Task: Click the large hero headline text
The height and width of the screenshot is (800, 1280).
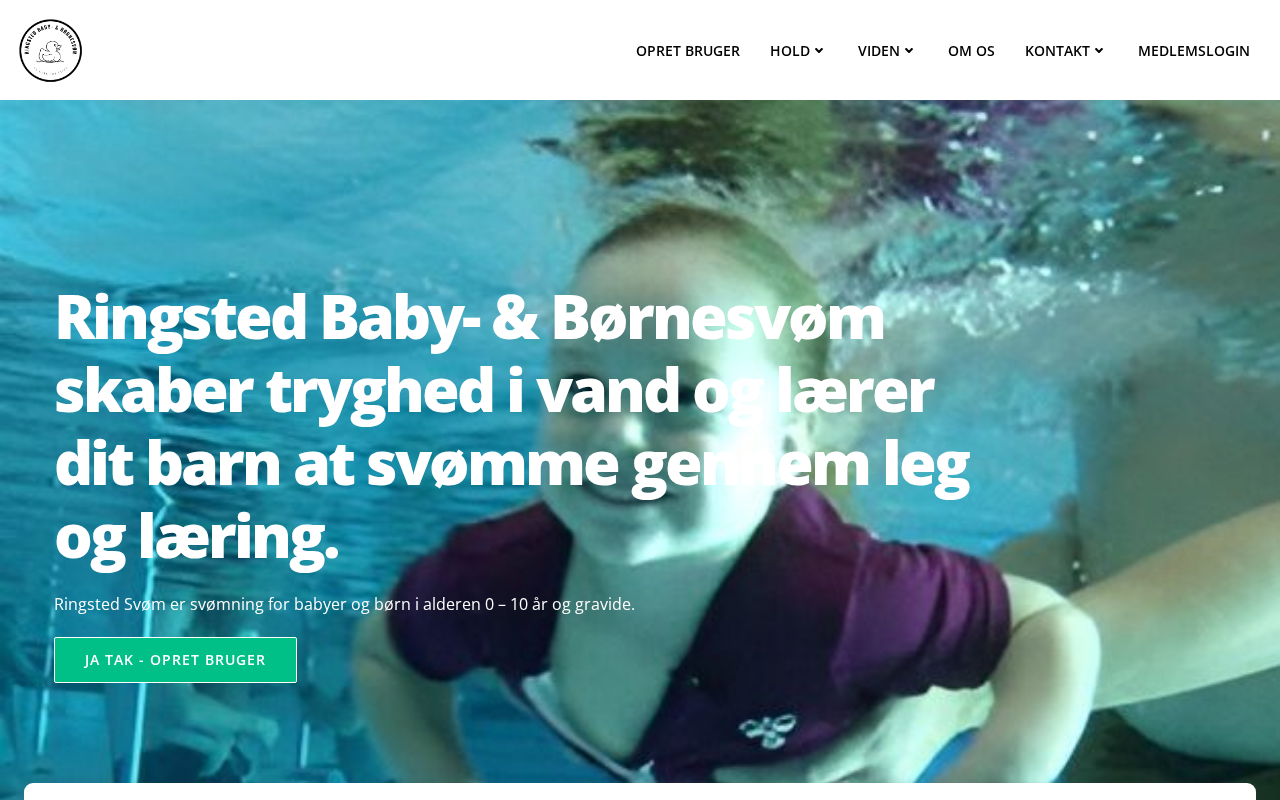Action: (511, 425)
